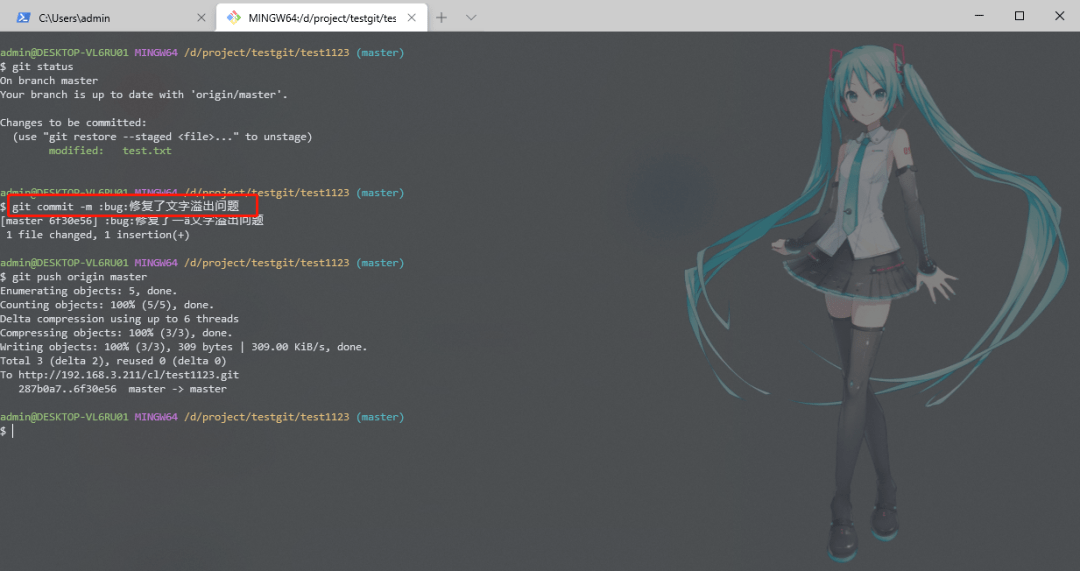Click the 'git status' command line

[x=37, y=67]
